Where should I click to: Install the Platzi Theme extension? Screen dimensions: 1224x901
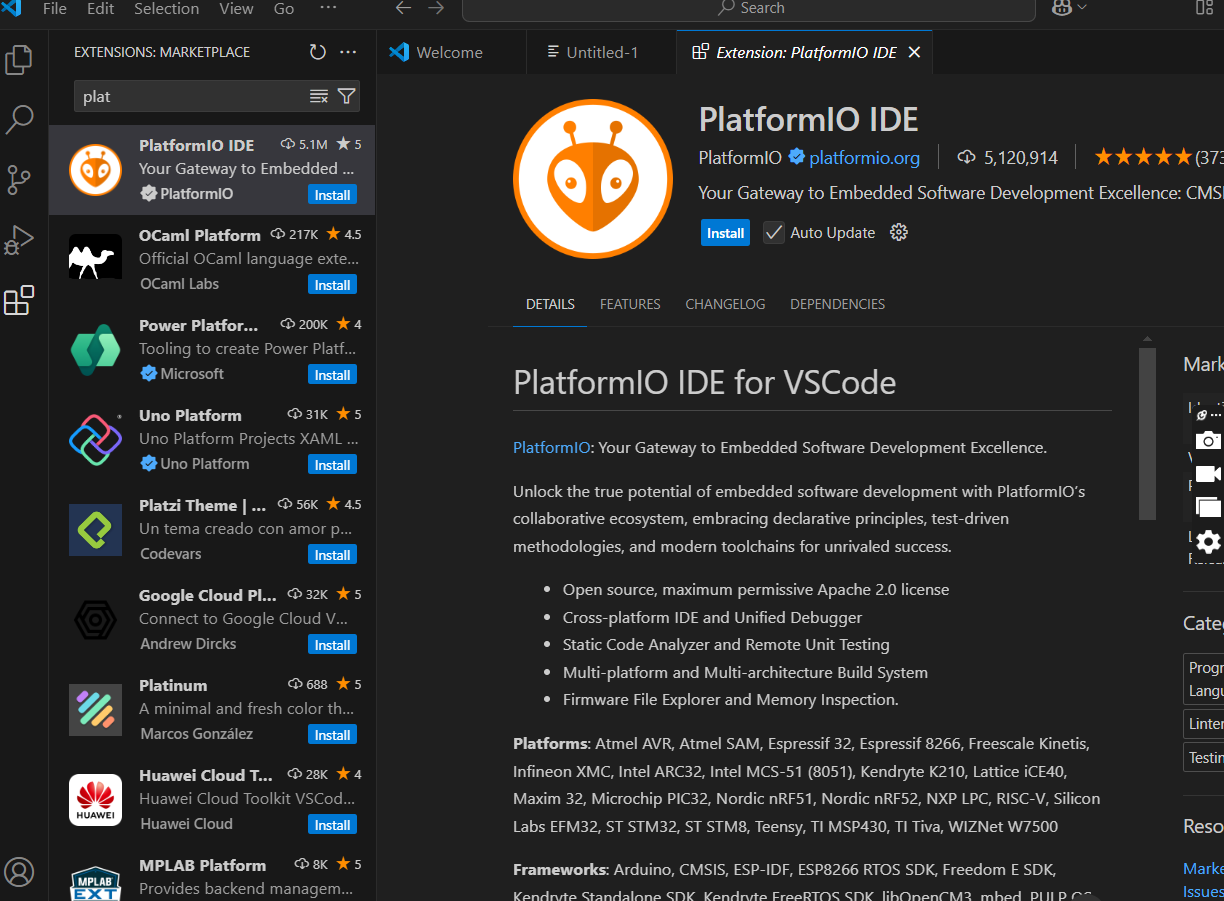(x=332, y=555)
